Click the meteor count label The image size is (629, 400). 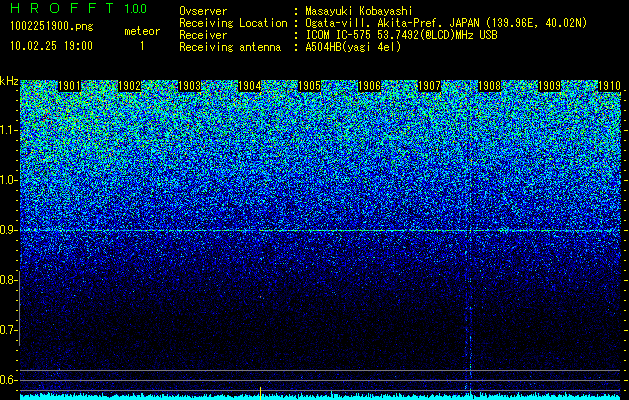point(142,31)
